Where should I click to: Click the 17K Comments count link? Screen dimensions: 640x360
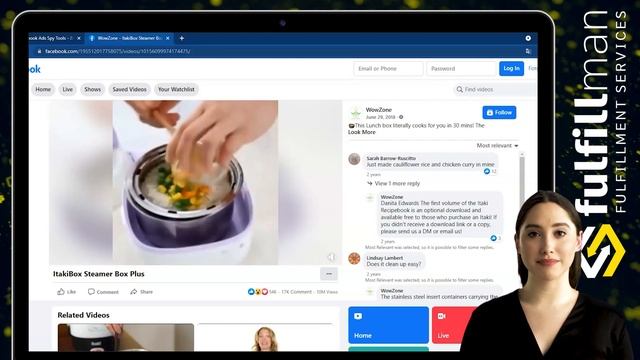(297, 292)
